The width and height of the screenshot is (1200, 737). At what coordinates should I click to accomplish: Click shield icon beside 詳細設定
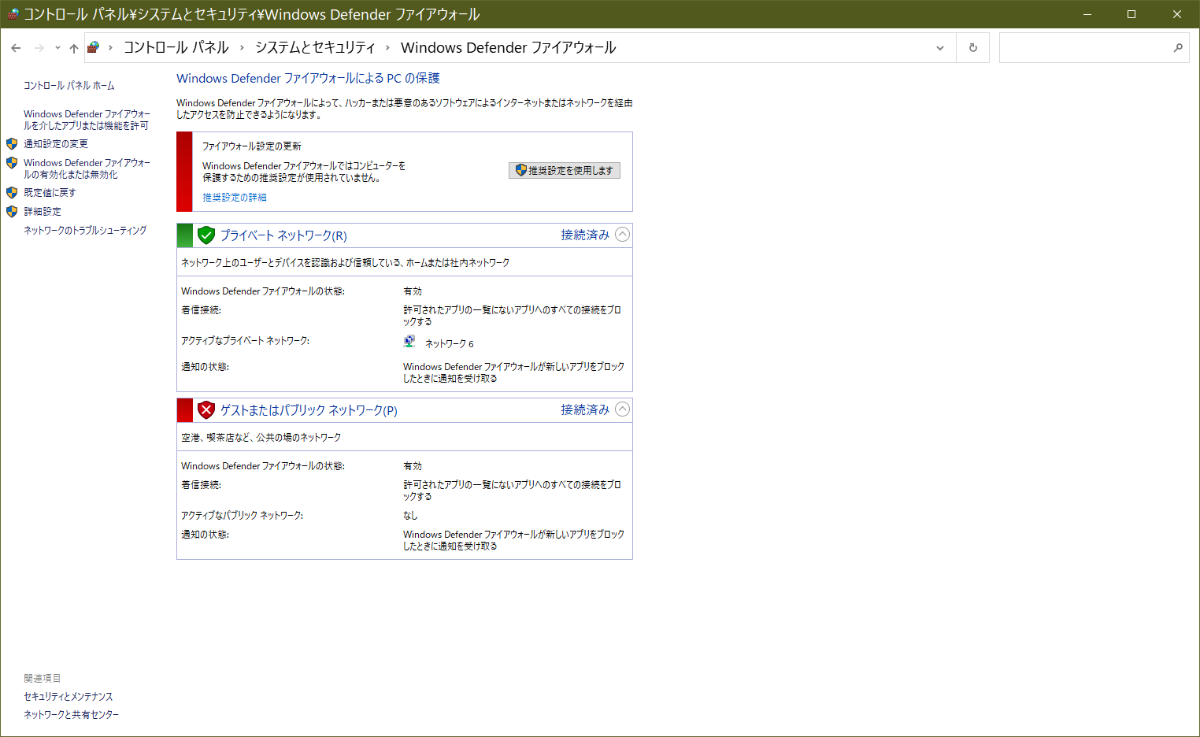click(12, 211)
